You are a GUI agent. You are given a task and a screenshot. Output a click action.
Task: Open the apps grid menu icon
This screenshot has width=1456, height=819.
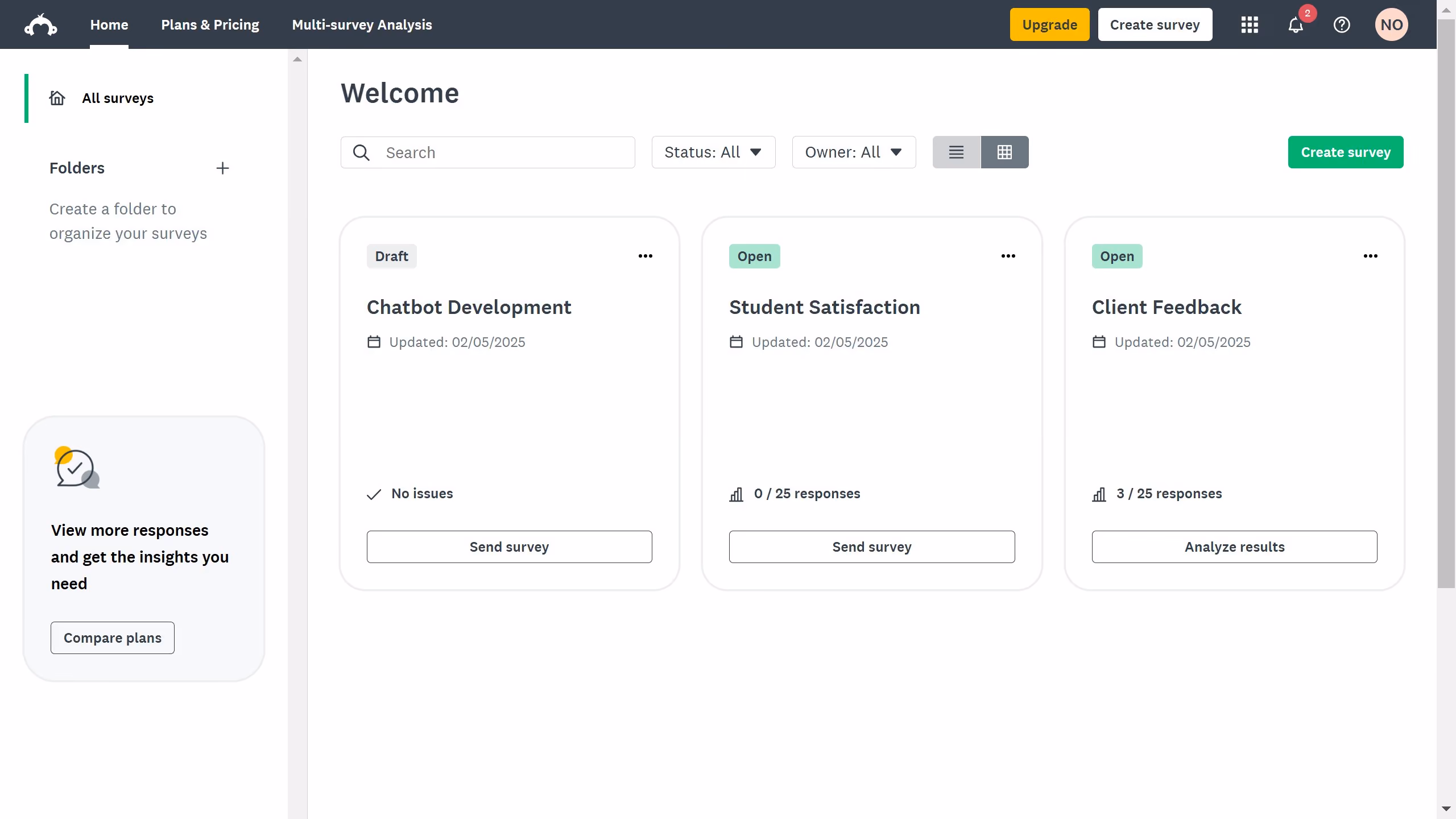(1250, 25)
